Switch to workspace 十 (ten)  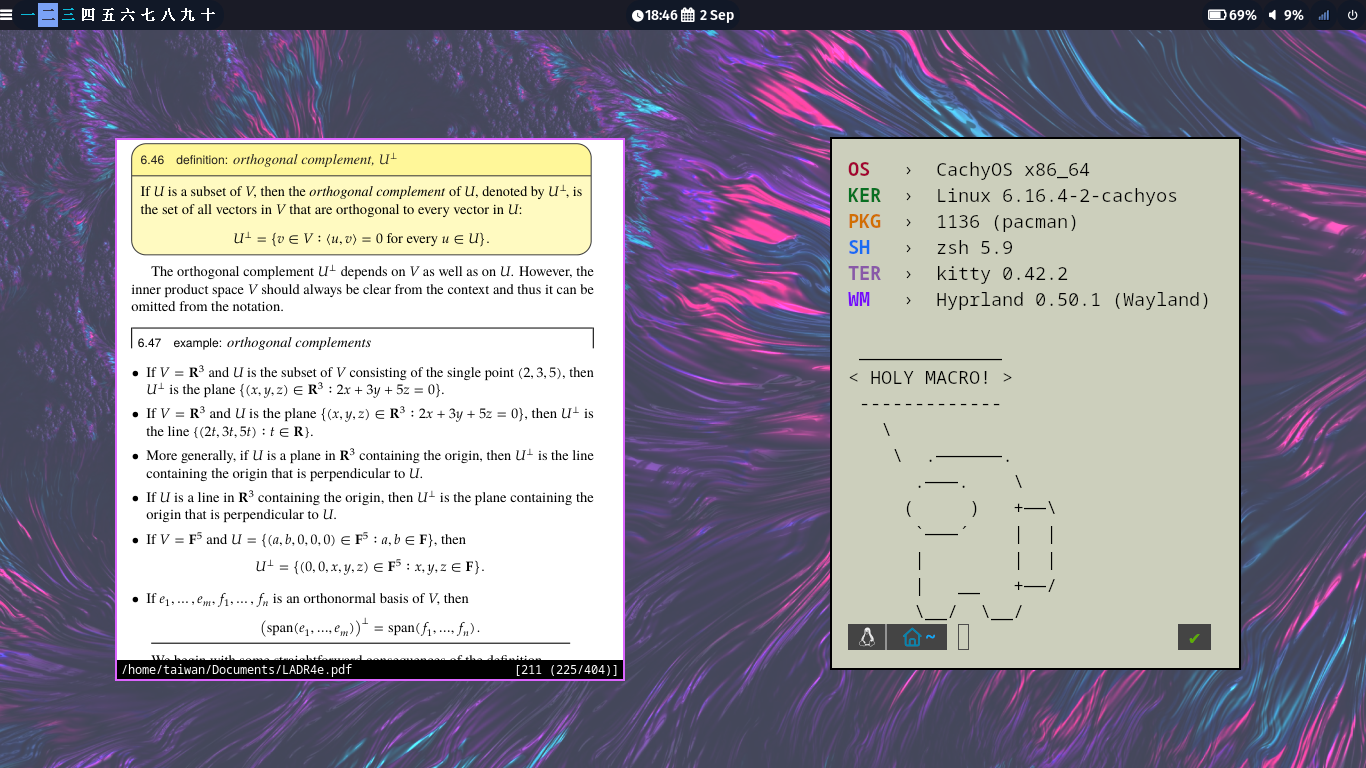[x=208, y=15]
